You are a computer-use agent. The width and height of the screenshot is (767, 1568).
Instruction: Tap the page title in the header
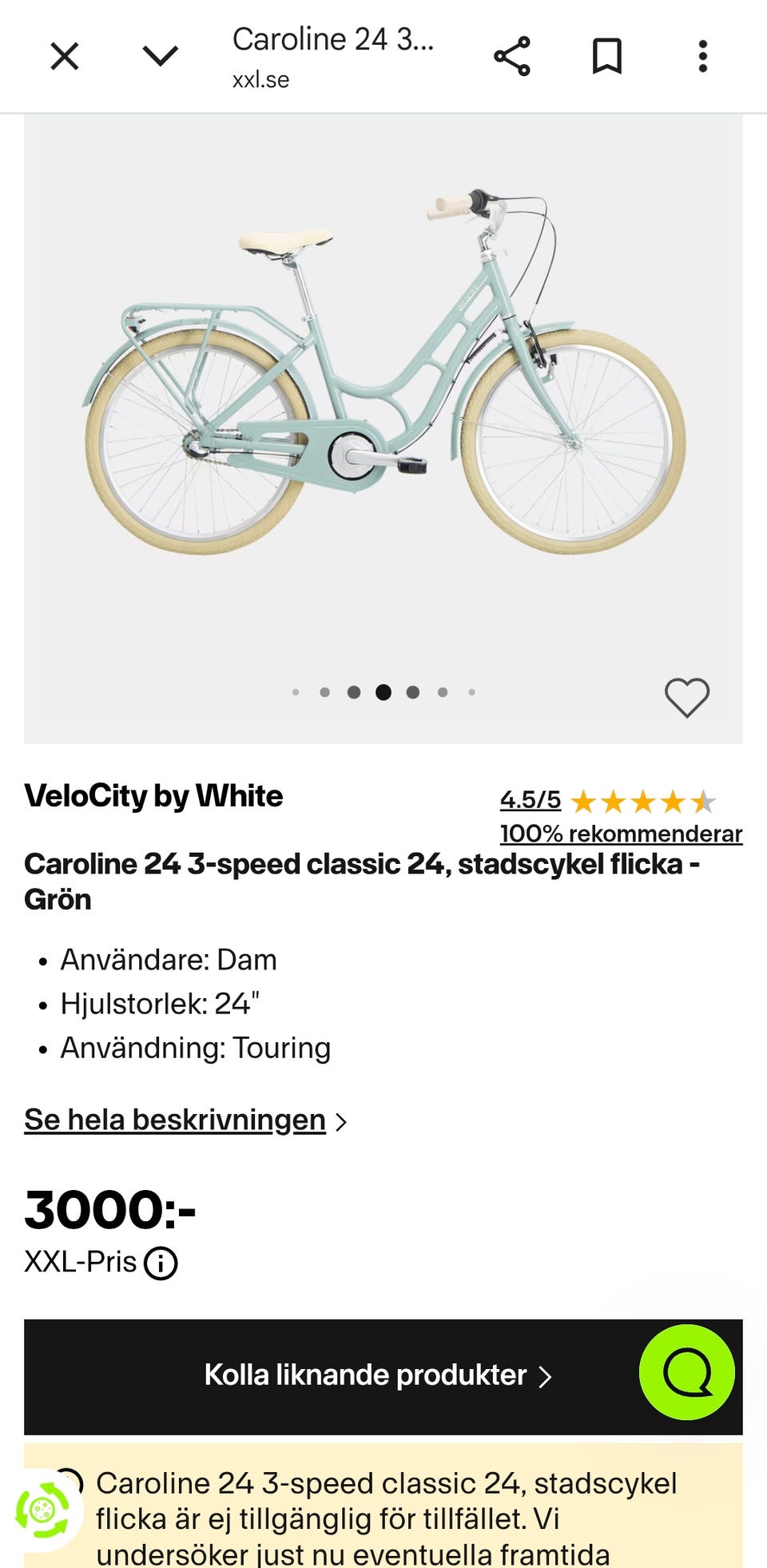[332, 40]
